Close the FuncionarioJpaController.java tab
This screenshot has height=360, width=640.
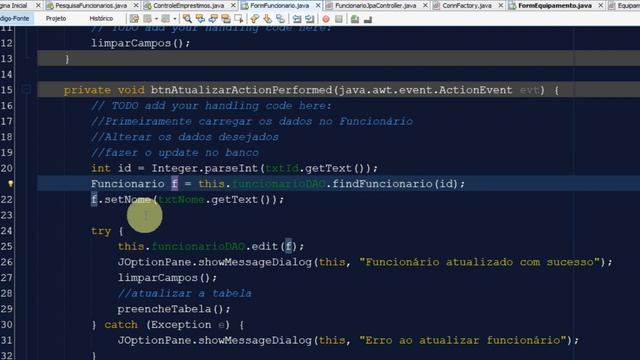point(425,5)
